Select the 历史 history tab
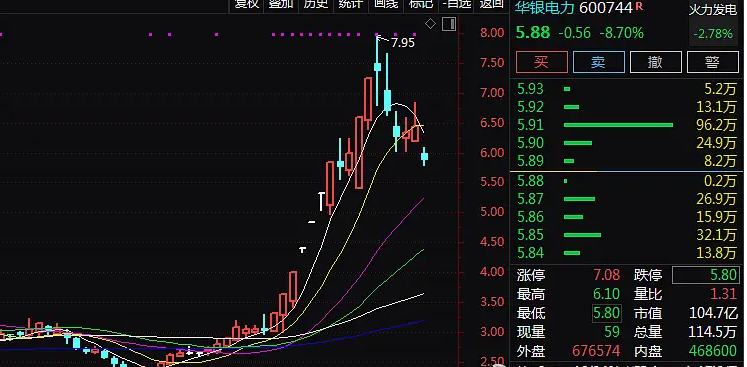The width and height of the screenshot is (747, 367). (316, 4)
